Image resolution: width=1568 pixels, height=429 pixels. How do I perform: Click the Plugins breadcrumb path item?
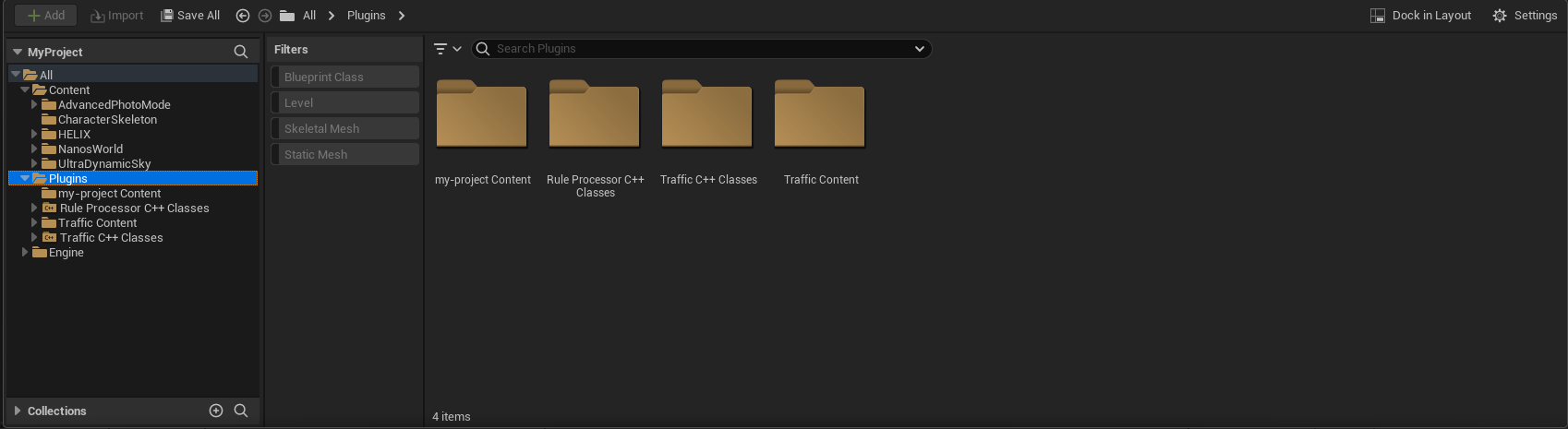pyautogui.click(x=366, y=16)
